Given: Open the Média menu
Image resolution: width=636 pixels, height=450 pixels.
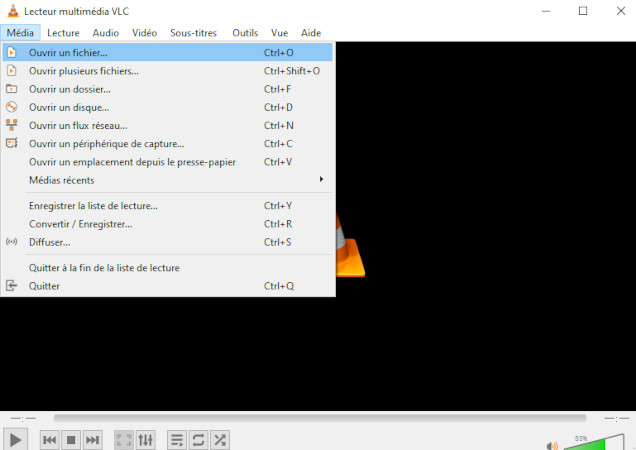Looking at the screenshot, I should tap(20, 33).
